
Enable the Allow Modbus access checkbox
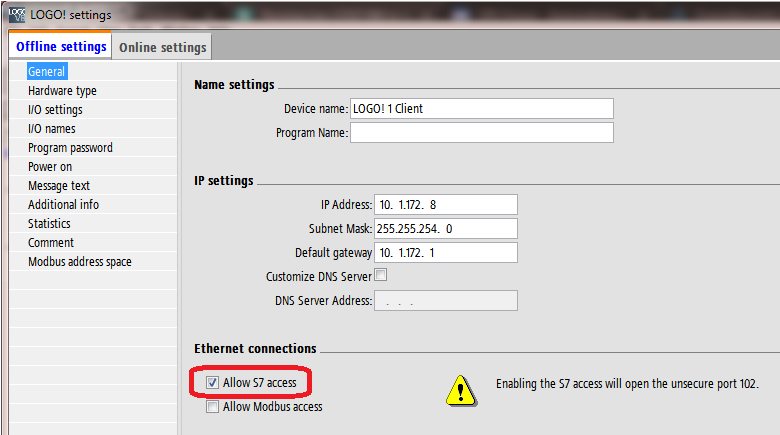[x=212, y=407]
